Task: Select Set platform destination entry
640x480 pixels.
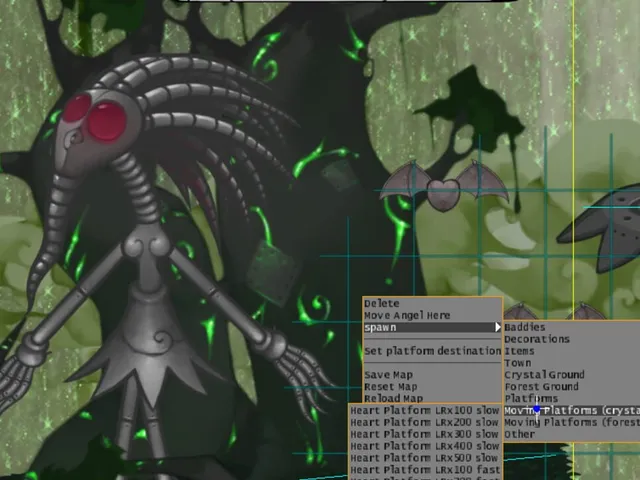Action: [x=432, y=351]
